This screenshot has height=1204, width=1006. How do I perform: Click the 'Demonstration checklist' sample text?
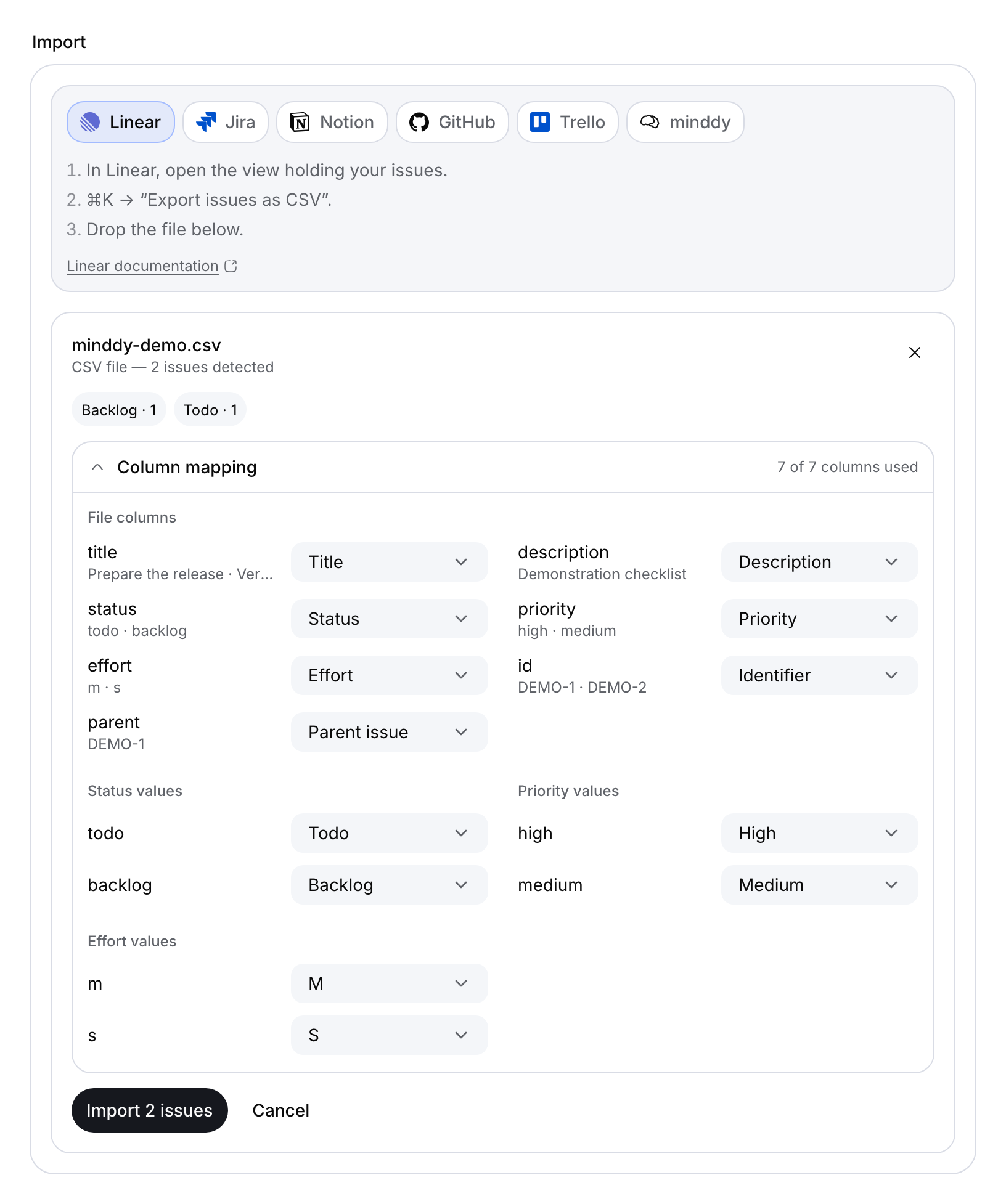click(602, 574)
